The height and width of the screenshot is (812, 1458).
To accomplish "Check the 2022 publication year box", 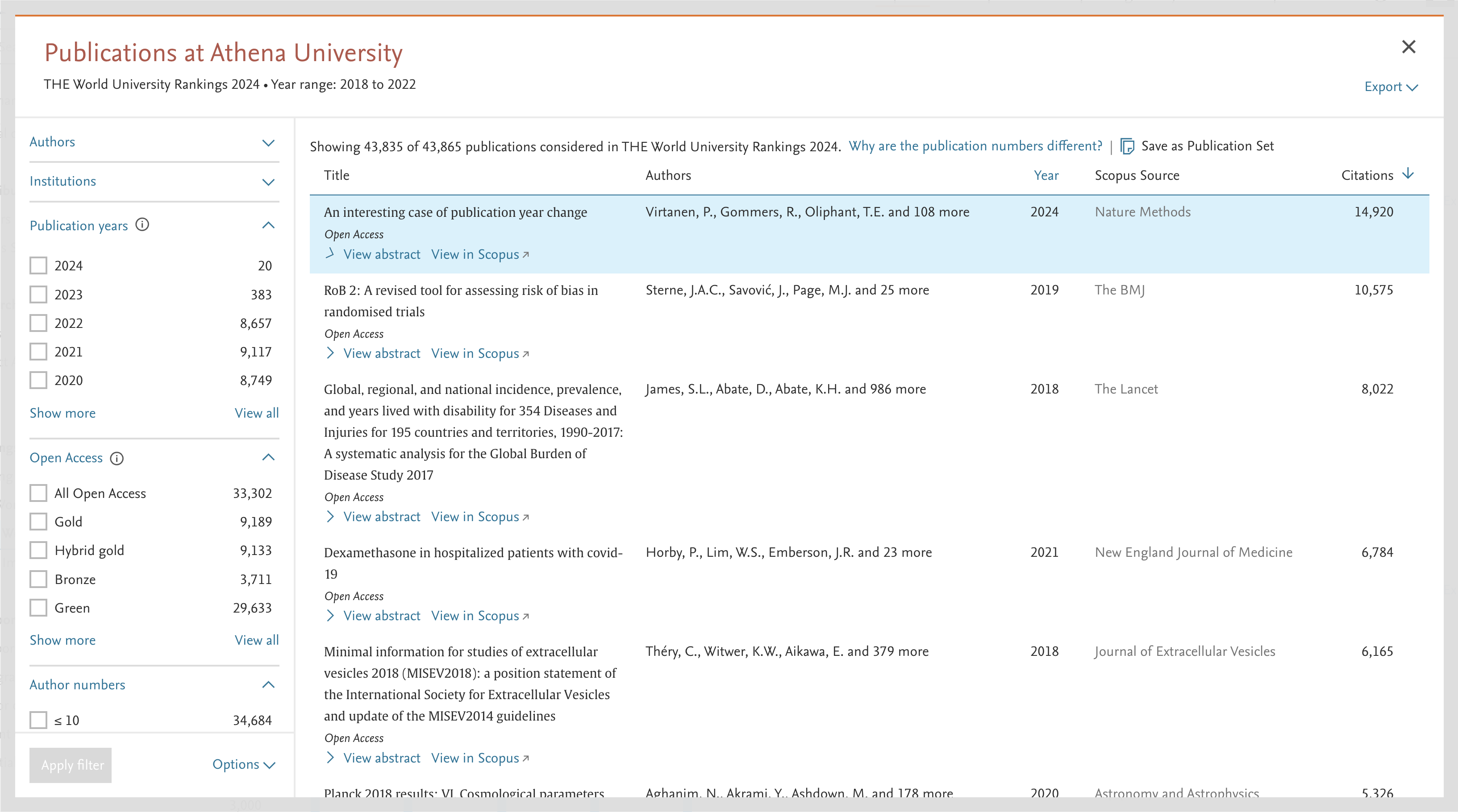I will (38, 323).
